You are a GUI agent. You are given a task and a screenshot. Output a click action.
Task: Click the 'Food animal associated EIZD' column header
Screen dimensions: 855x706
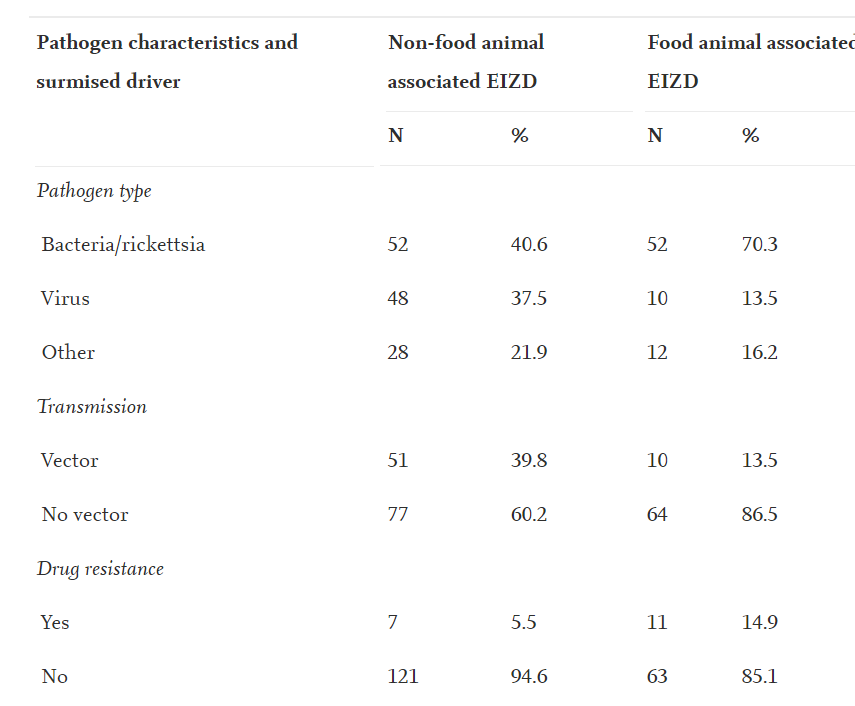[750, 62]
